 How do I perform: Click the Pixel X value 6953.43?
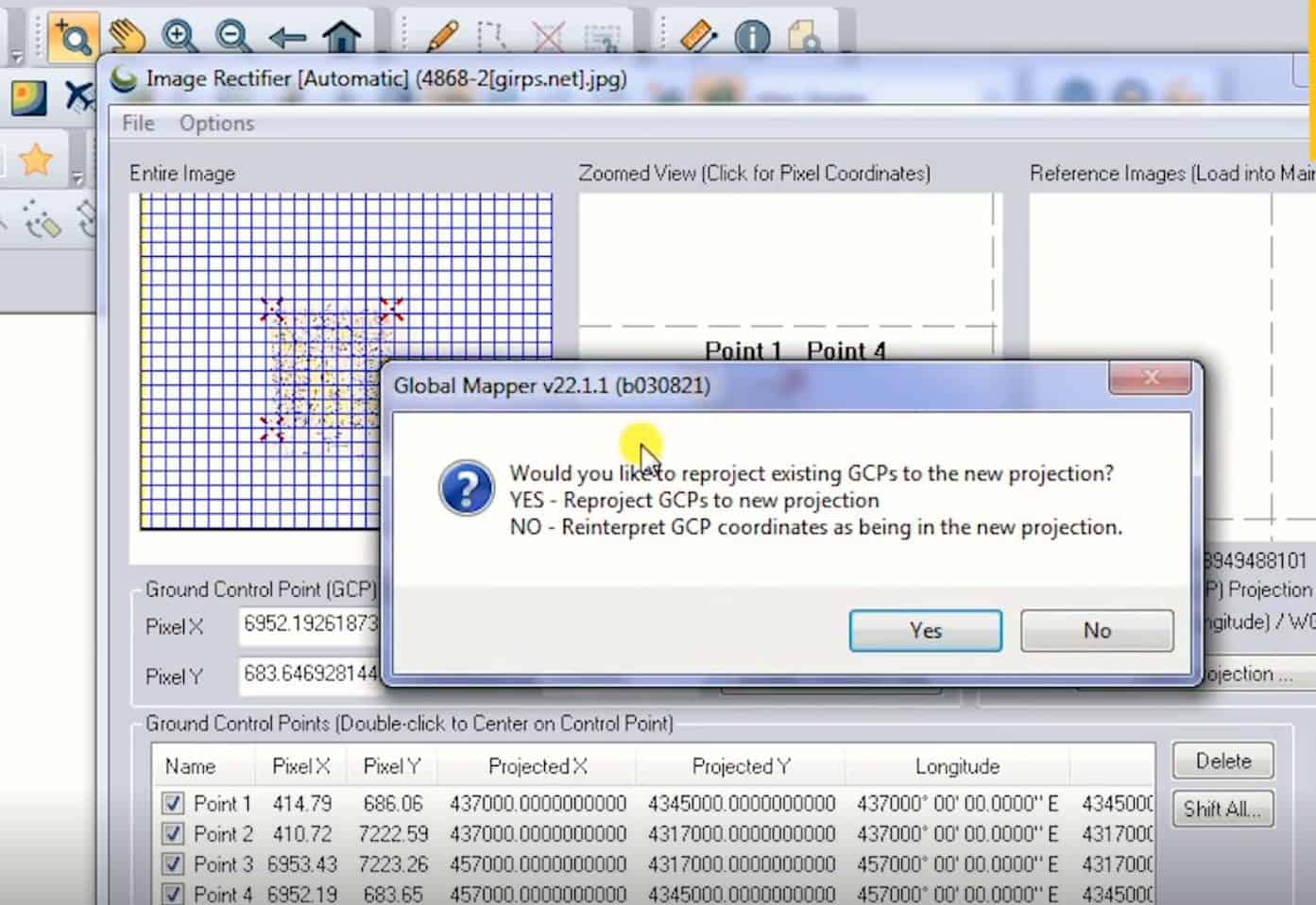(x=301, y=864)
